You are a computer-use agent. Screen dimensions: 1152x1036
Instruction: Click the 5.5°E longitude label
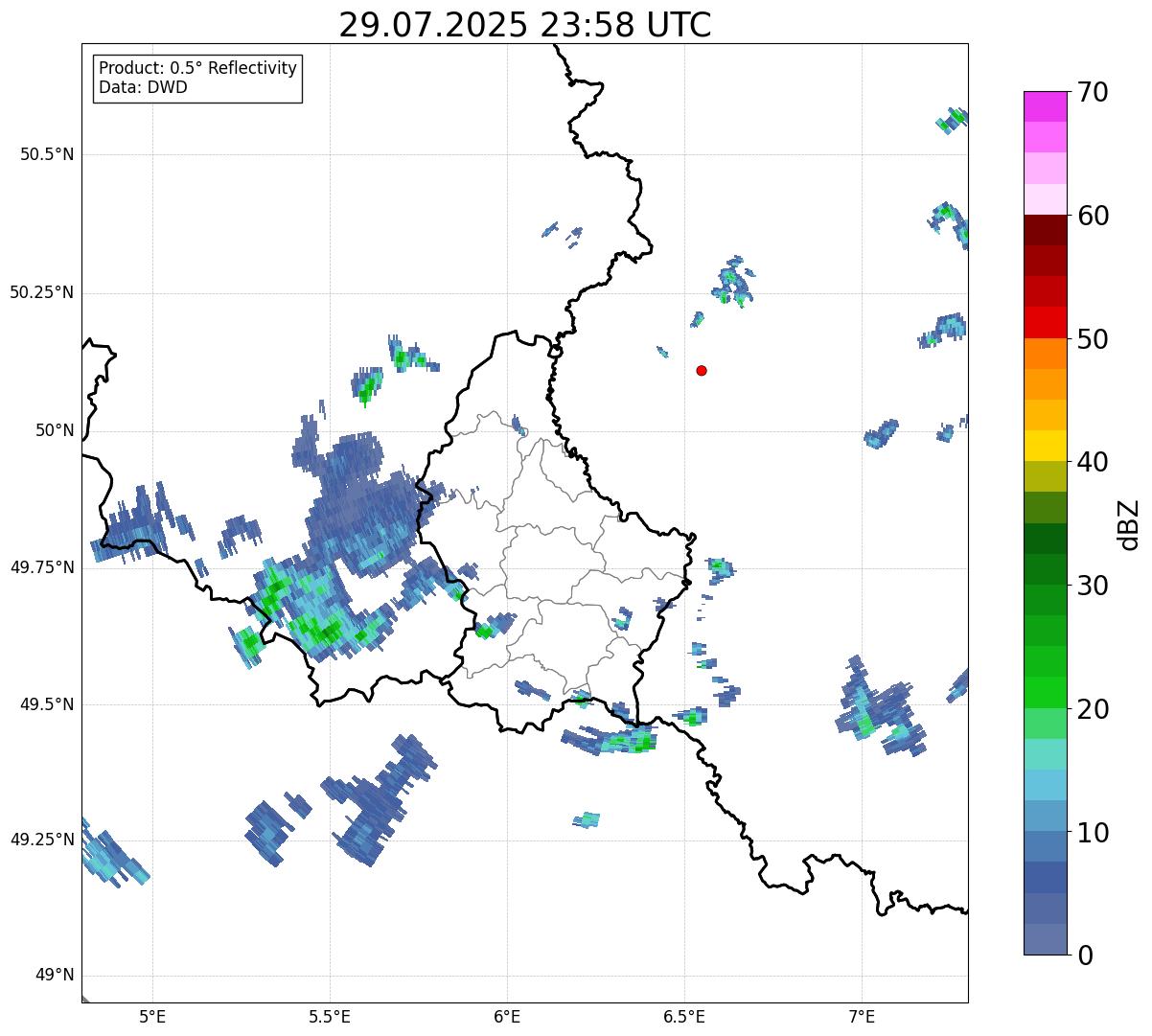pyautogui.click(x=330, y=1016)
